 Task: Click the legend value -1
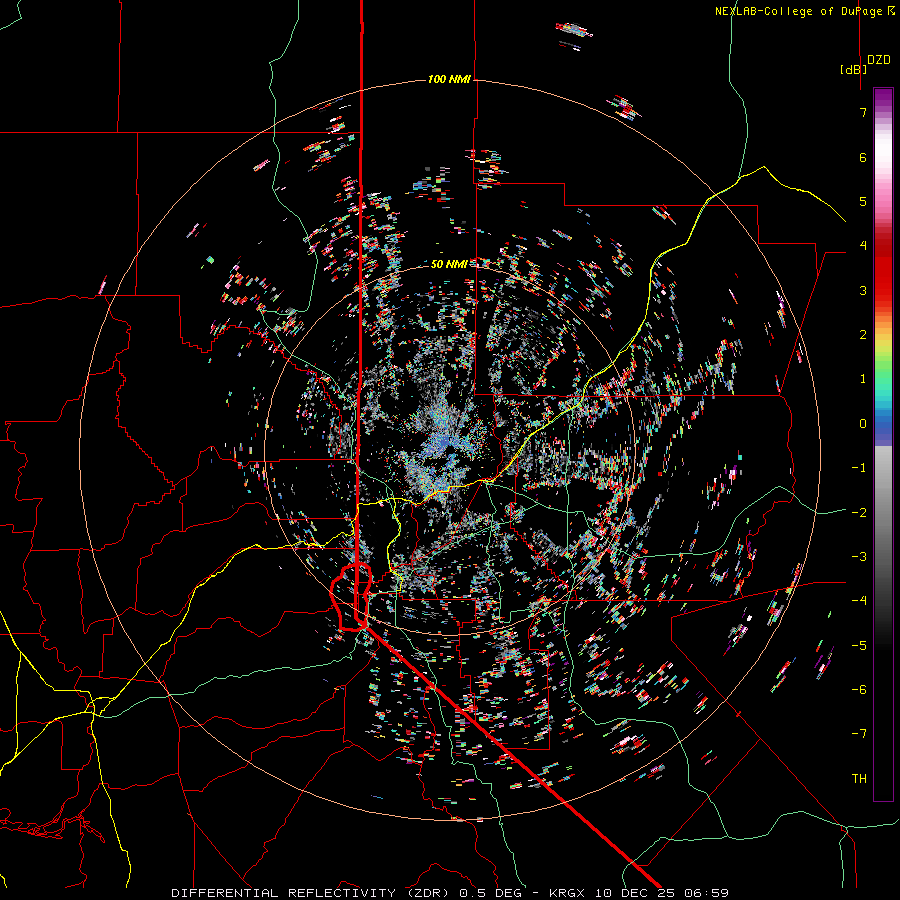click(x=859, y=468)
